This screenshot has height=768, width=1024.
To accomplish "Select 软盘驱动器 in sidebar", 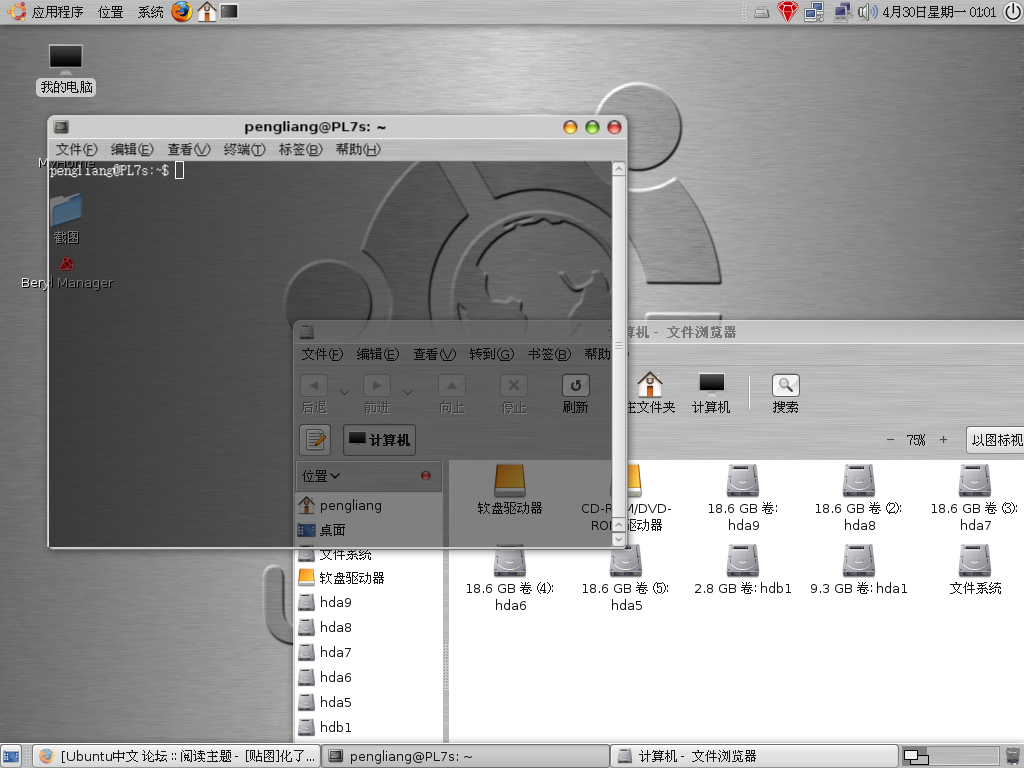I will pyautogui.click(x=369, y=578).
